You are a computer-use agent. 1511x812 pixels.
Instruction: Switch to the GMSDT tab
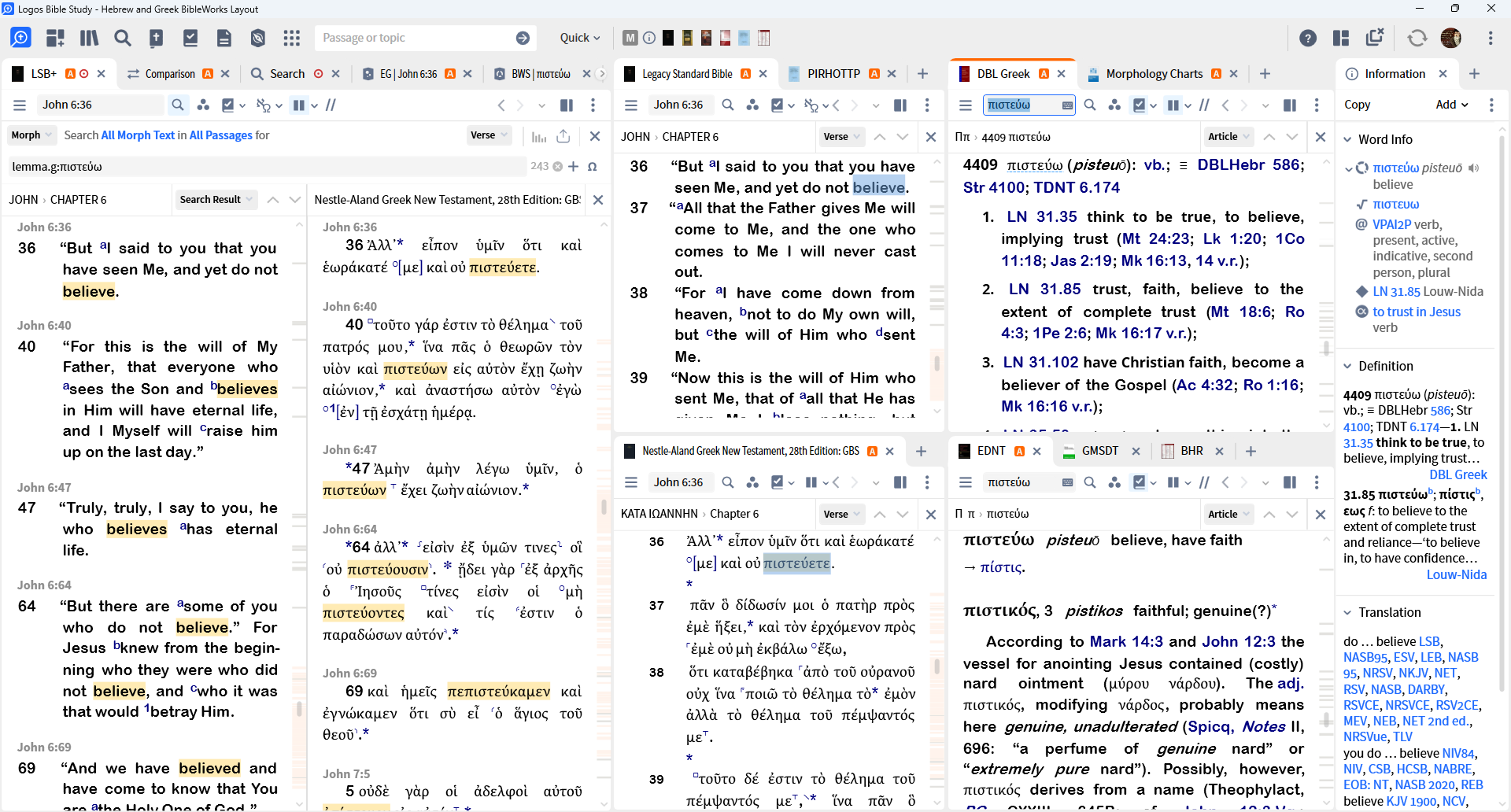point(1099,451)
